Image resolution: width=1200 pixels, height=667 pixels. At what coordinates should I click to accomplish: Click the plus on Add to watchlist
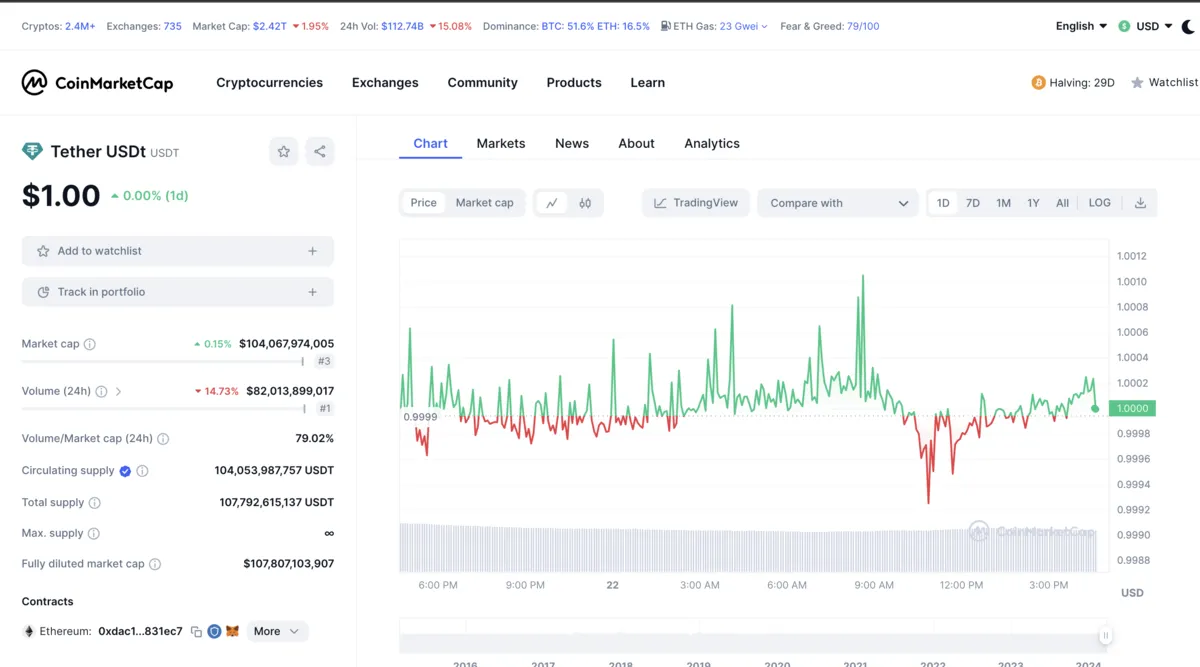click(x=313, y=251)
